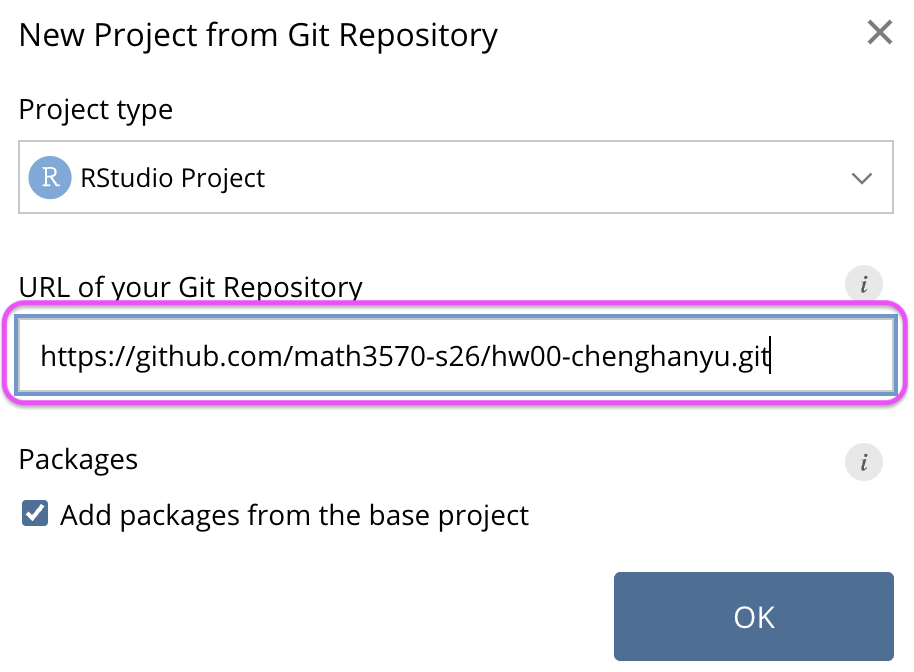Image resolution: width=914 pixels, height=672 pixels.
Task: Click the R logo icon
Action: [x=50, y=178]
